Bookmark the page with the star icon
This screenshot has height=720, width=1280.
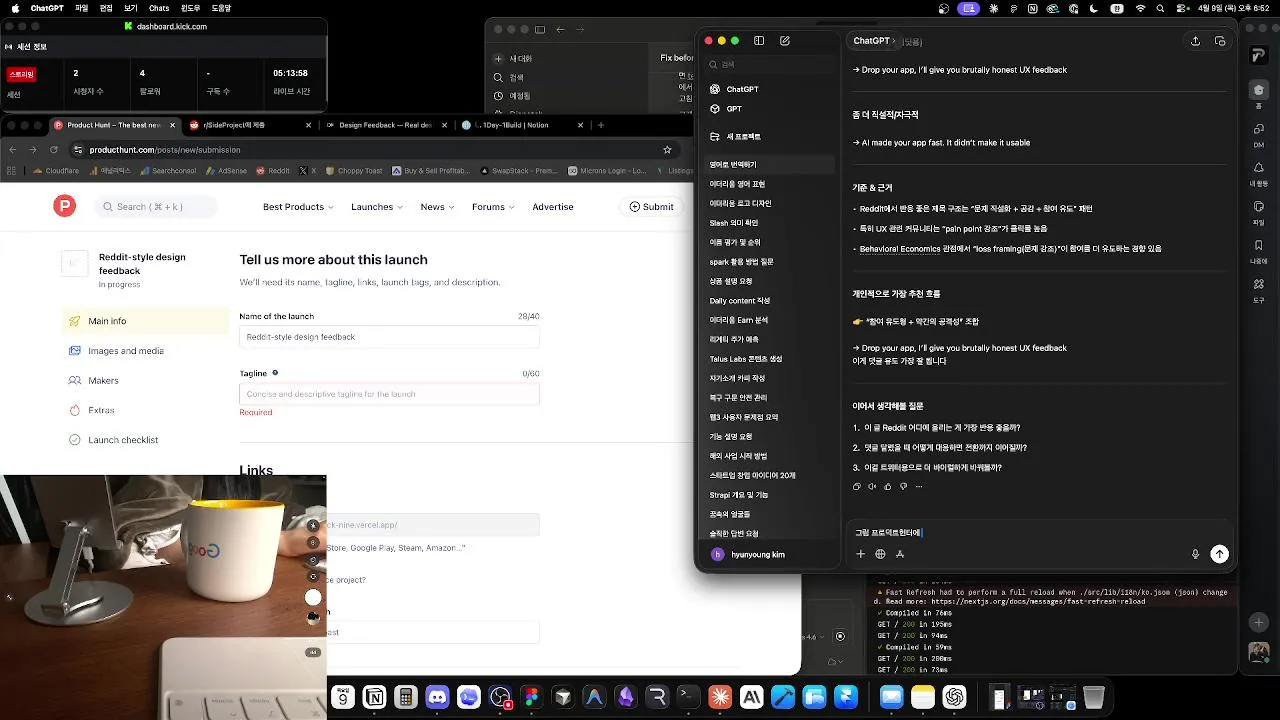coord(667,150)
